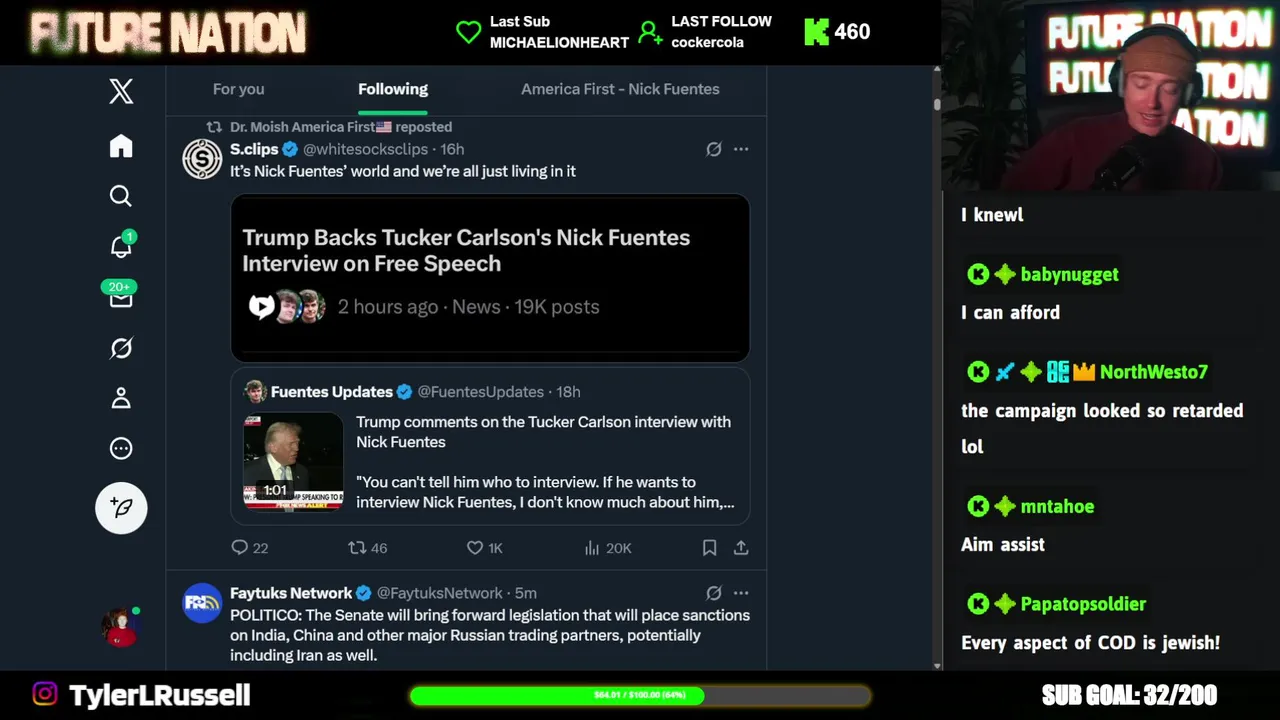The width and height of the screenshot is (1280, 720).
Task: Select the Following tab
Action: pyautogui.click(x=393, y=89)
